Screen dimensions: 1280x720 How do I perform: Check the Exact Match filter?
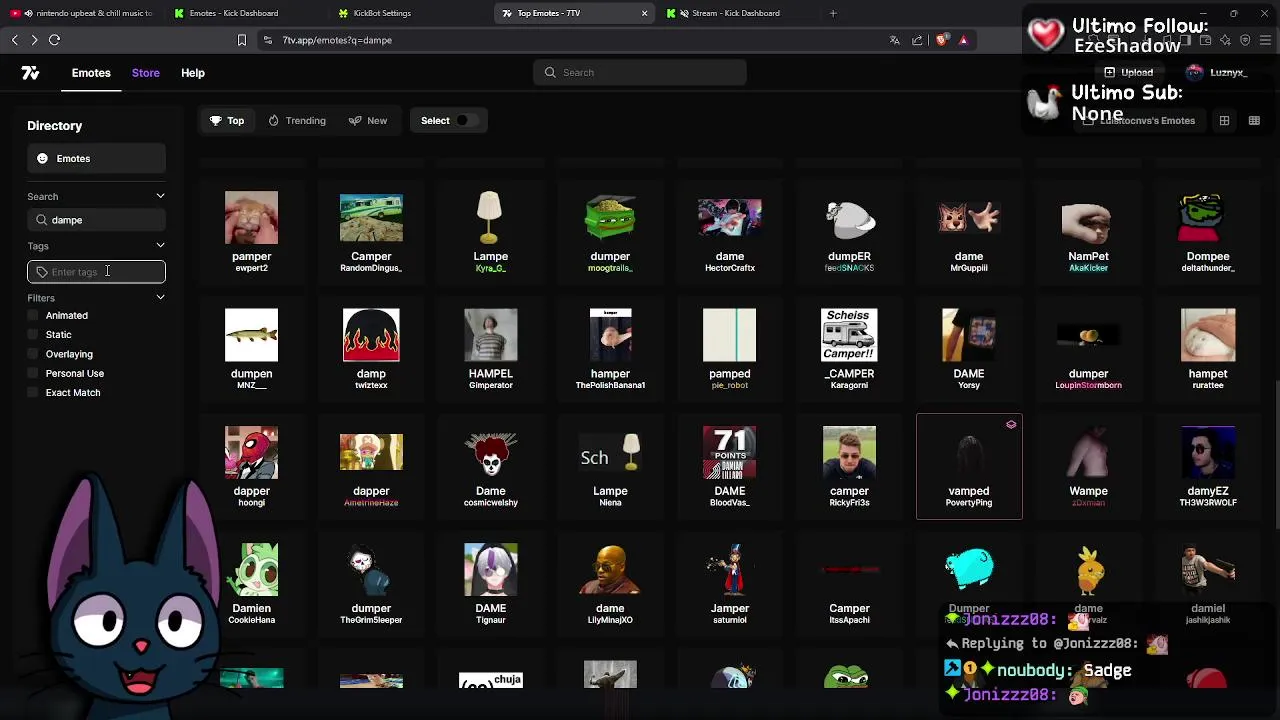(x=34, y=393)
